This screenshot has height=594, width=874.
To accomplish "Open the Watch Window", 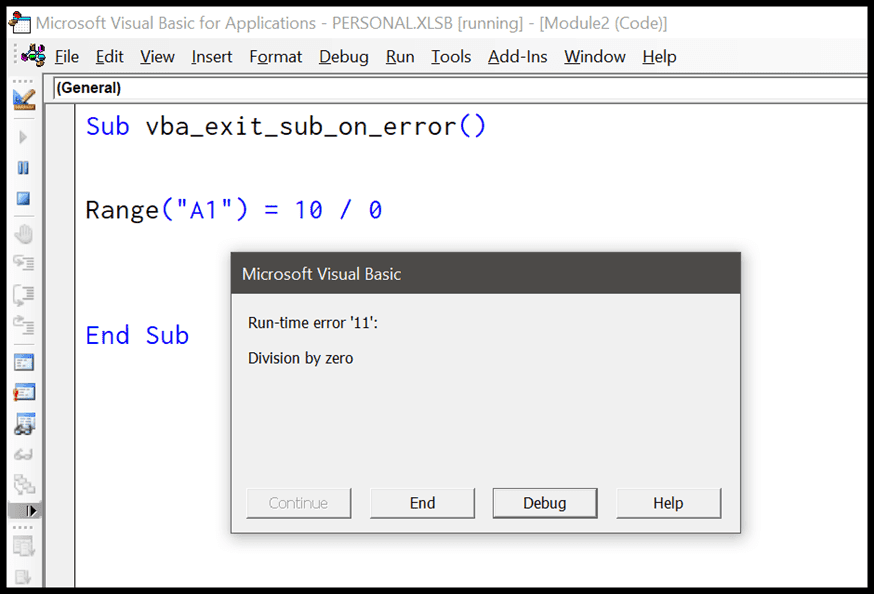I will tap(22, 420).
